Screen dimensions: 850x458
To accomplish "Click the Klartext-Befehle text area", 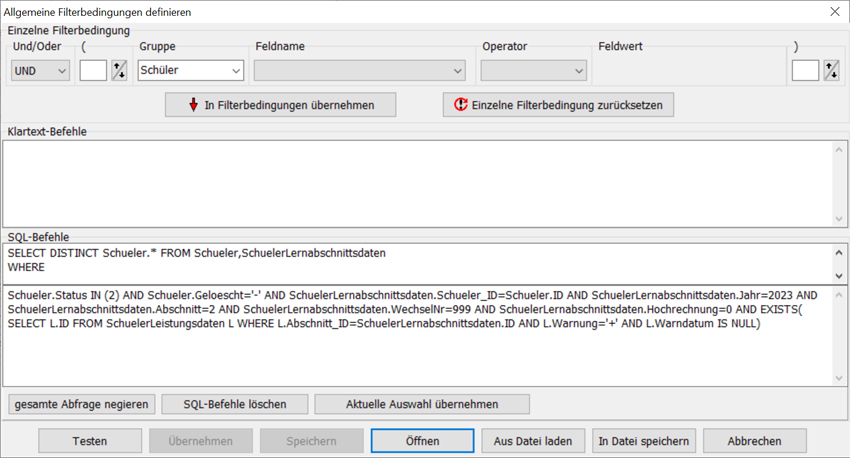I will coord(420,184).
